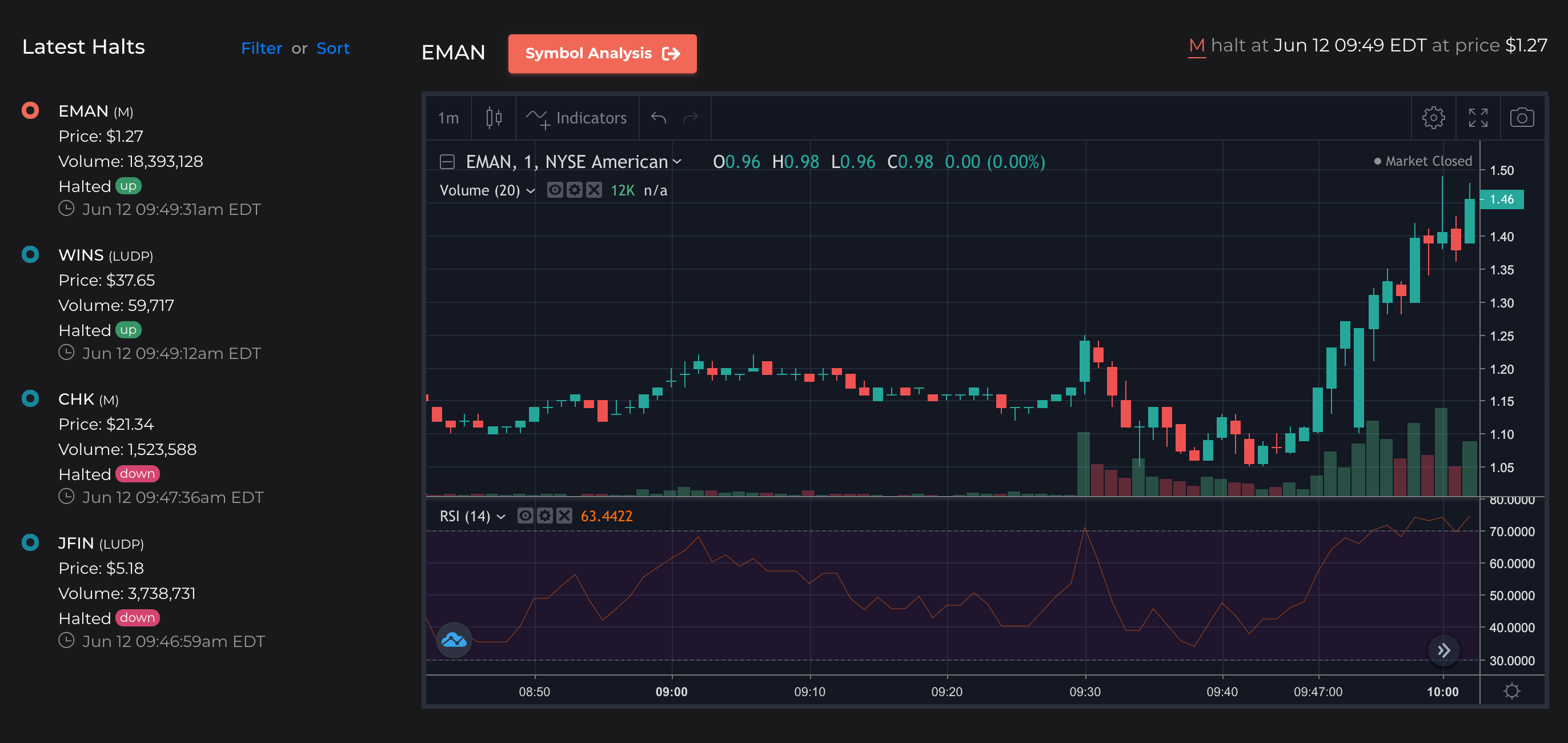Click the TradingView cloud logo icon

point(454,640)
